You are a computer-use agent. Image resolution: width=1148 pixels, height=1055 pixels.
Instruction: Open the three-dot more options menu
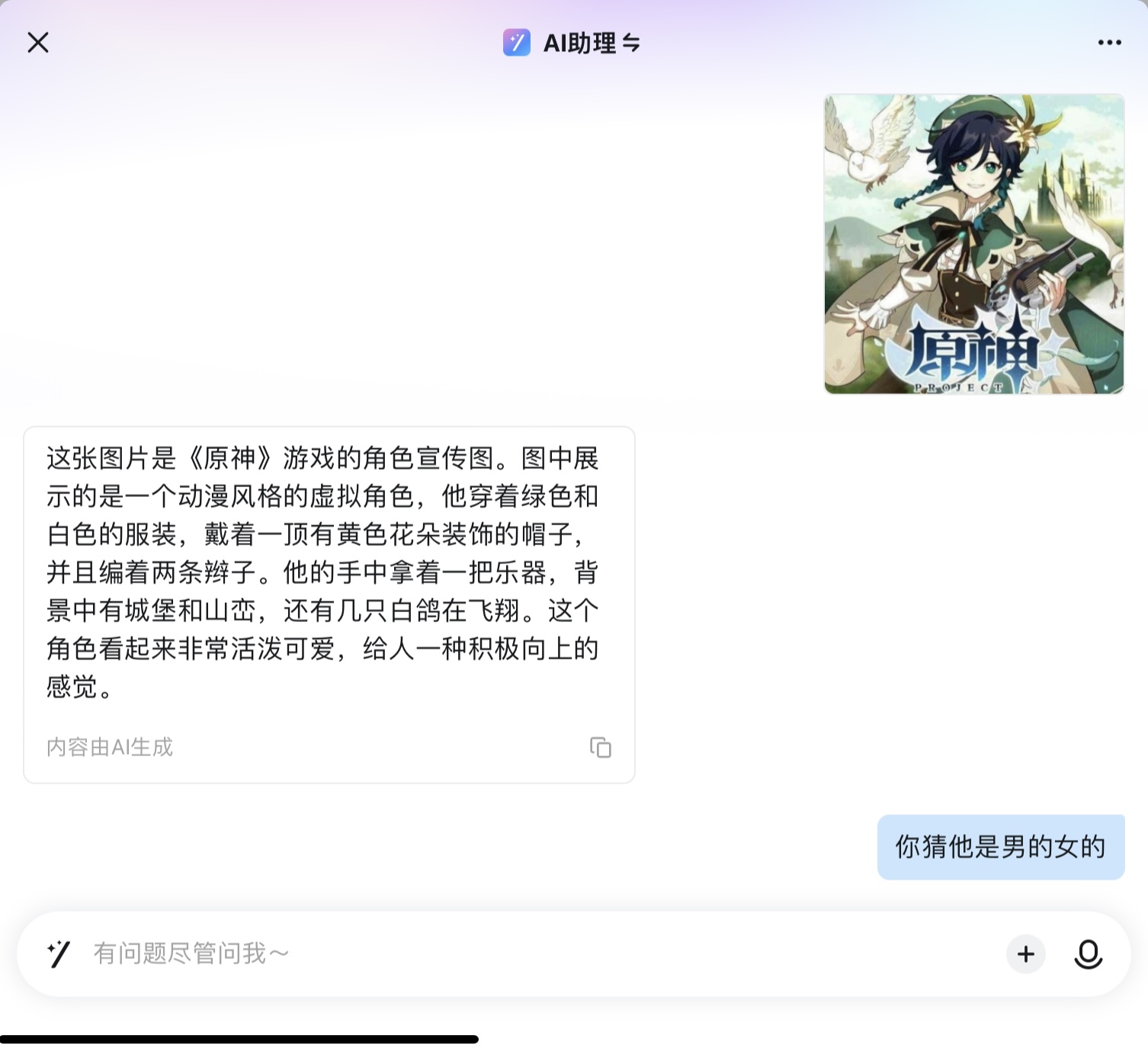pyautogui.click(x=1109, y=43)
